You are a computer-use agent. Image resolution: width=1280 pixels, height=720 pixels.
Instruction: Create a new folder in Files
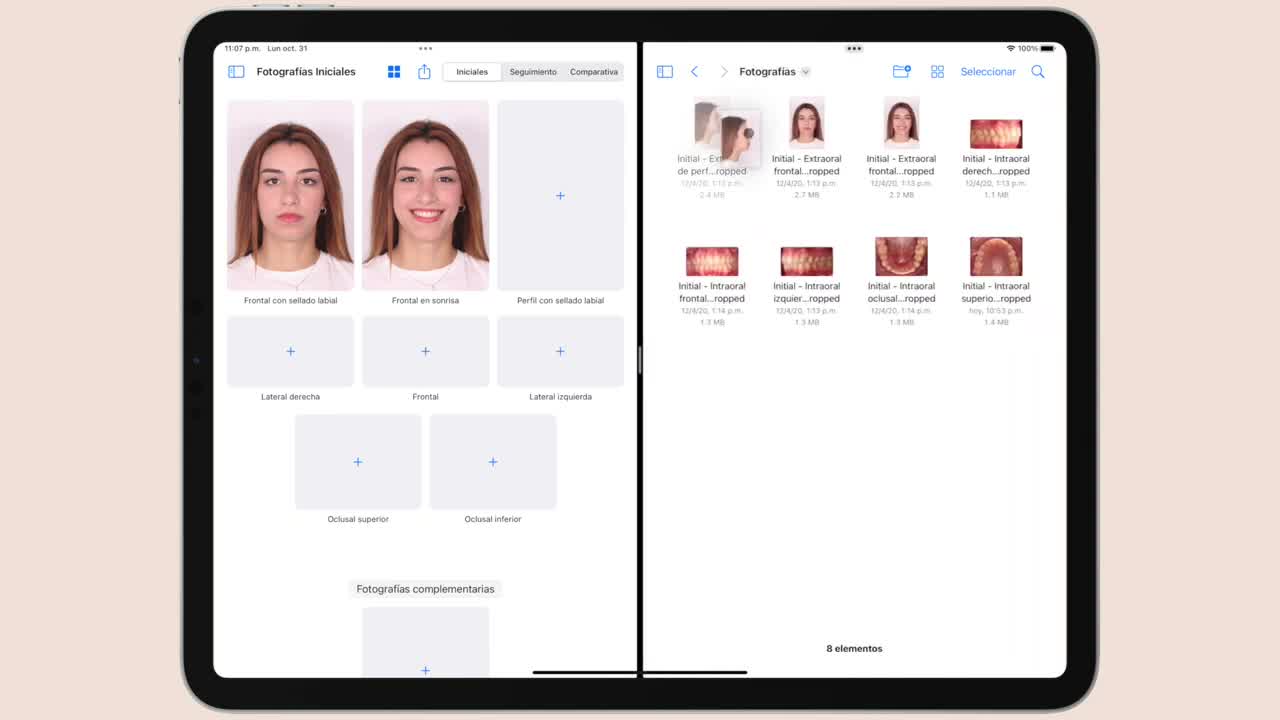(902, 72)
